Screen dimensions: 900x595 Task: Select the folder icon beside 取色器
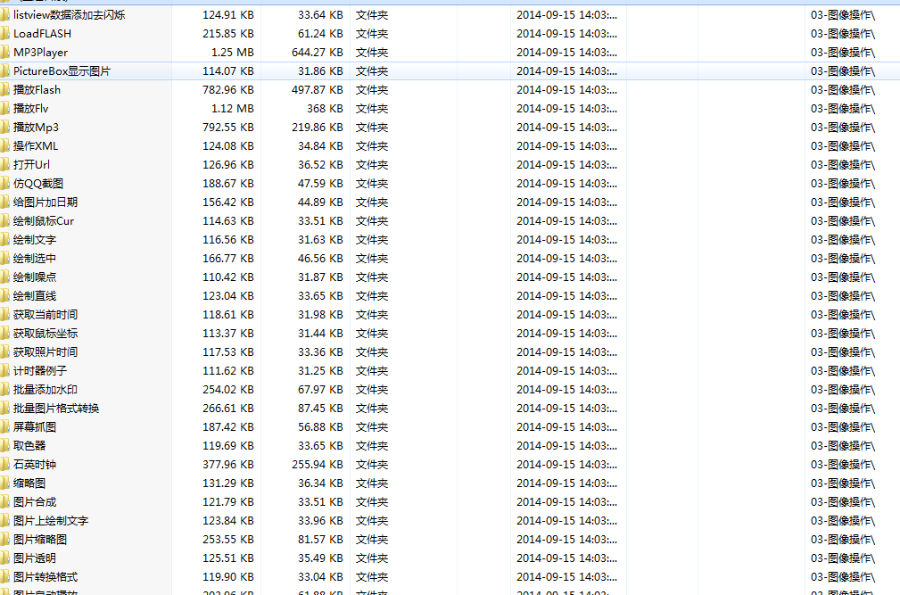(x=5, y=446)
